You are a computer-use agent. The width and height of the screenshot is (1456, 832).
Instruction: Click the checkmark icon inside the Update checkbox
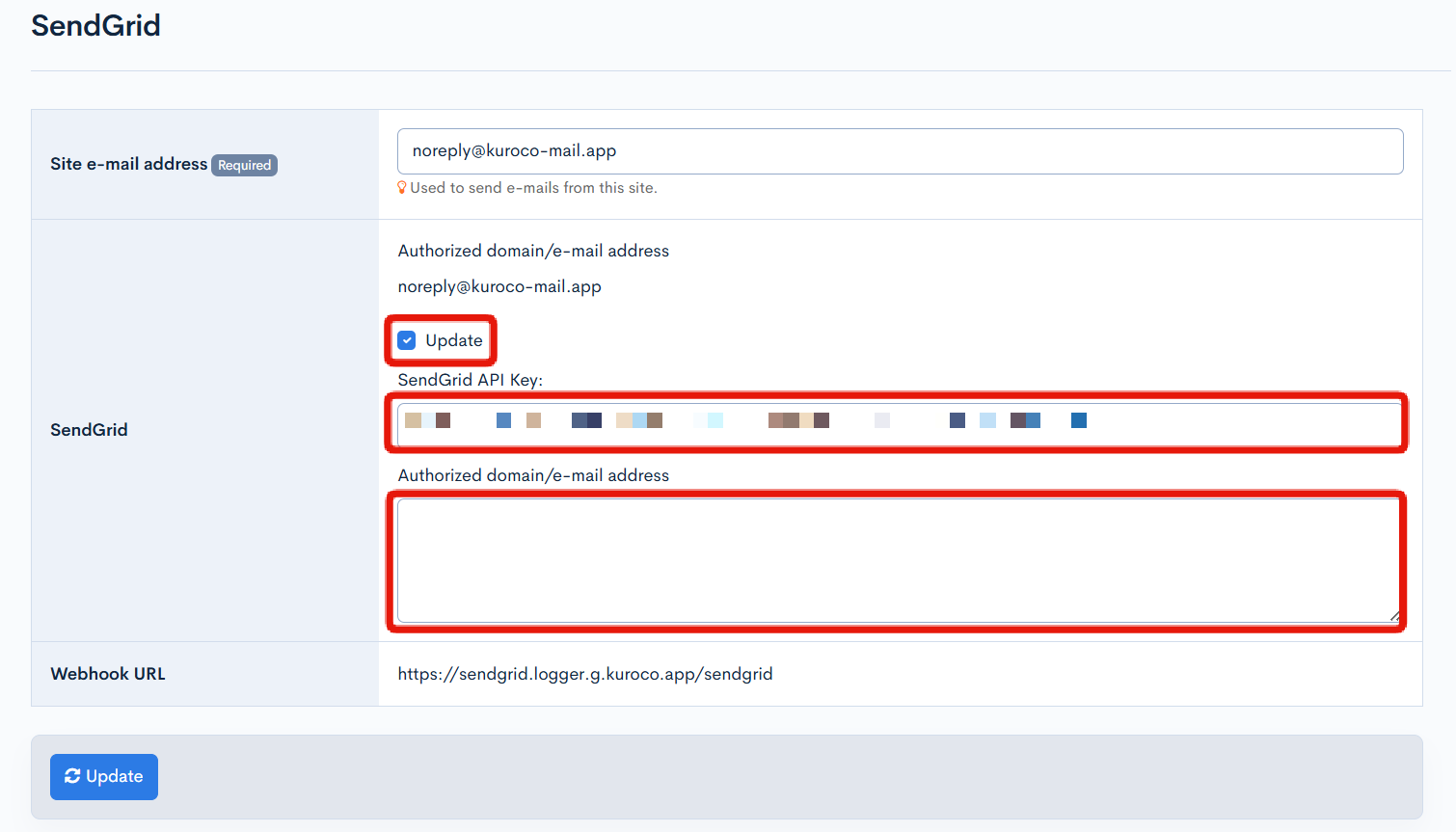click(x=406, y=339)
